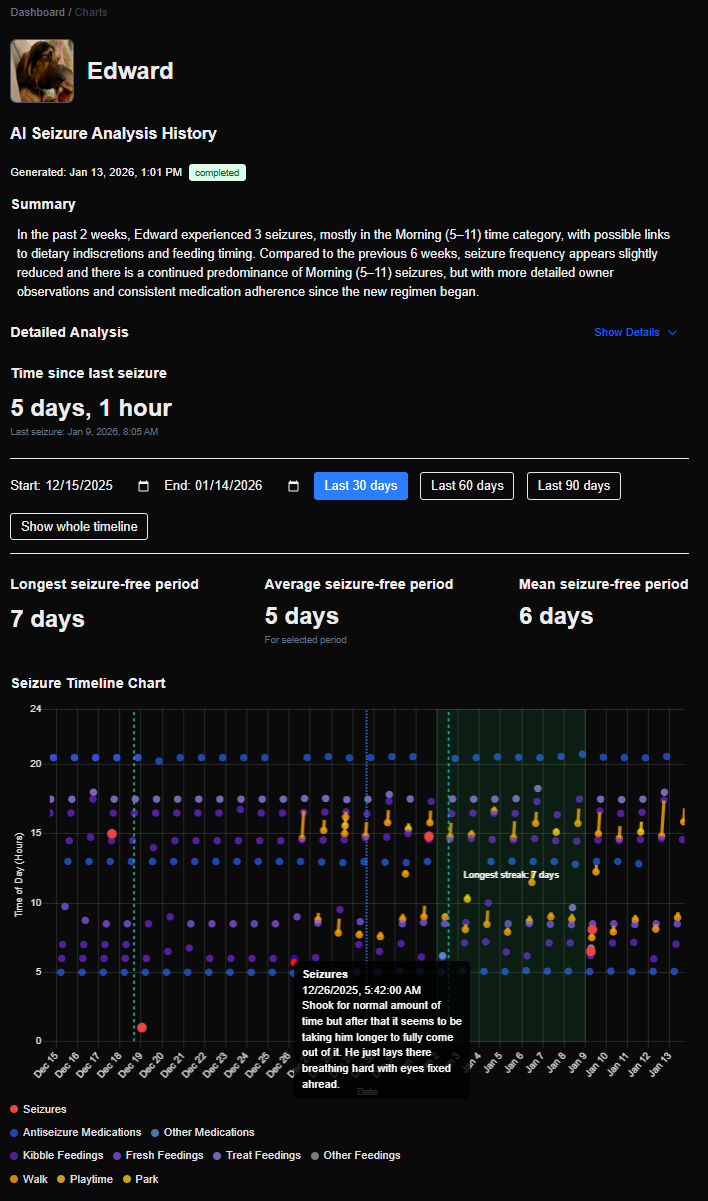708x1201 pixels.
Task: Click the red seizure point on Dec 18
Action: tap(112, 834)
